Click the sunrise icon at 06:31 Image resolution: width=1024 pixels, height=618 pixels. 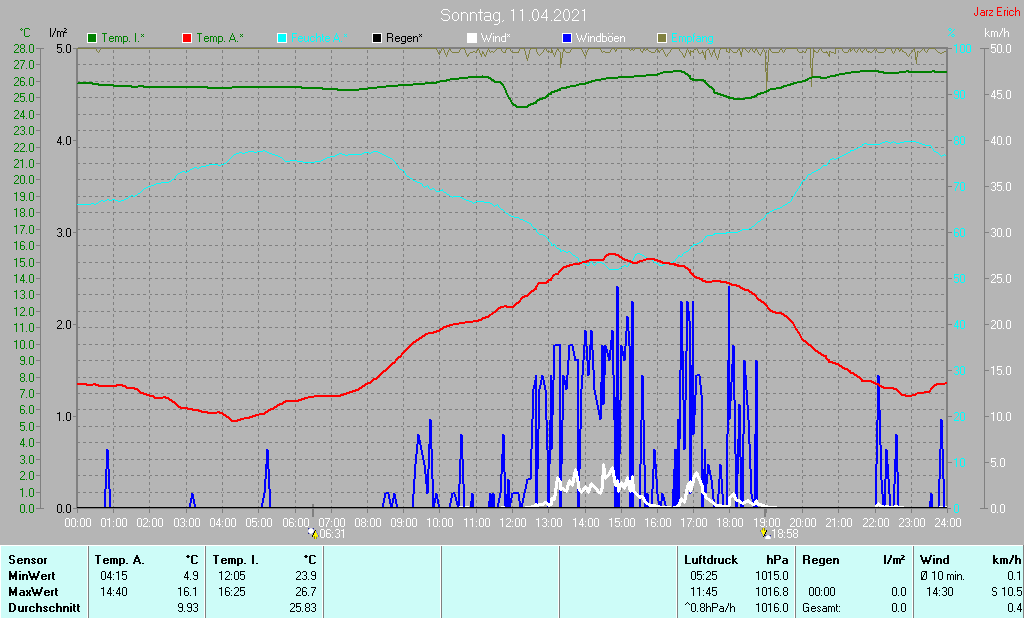point(313,534)
